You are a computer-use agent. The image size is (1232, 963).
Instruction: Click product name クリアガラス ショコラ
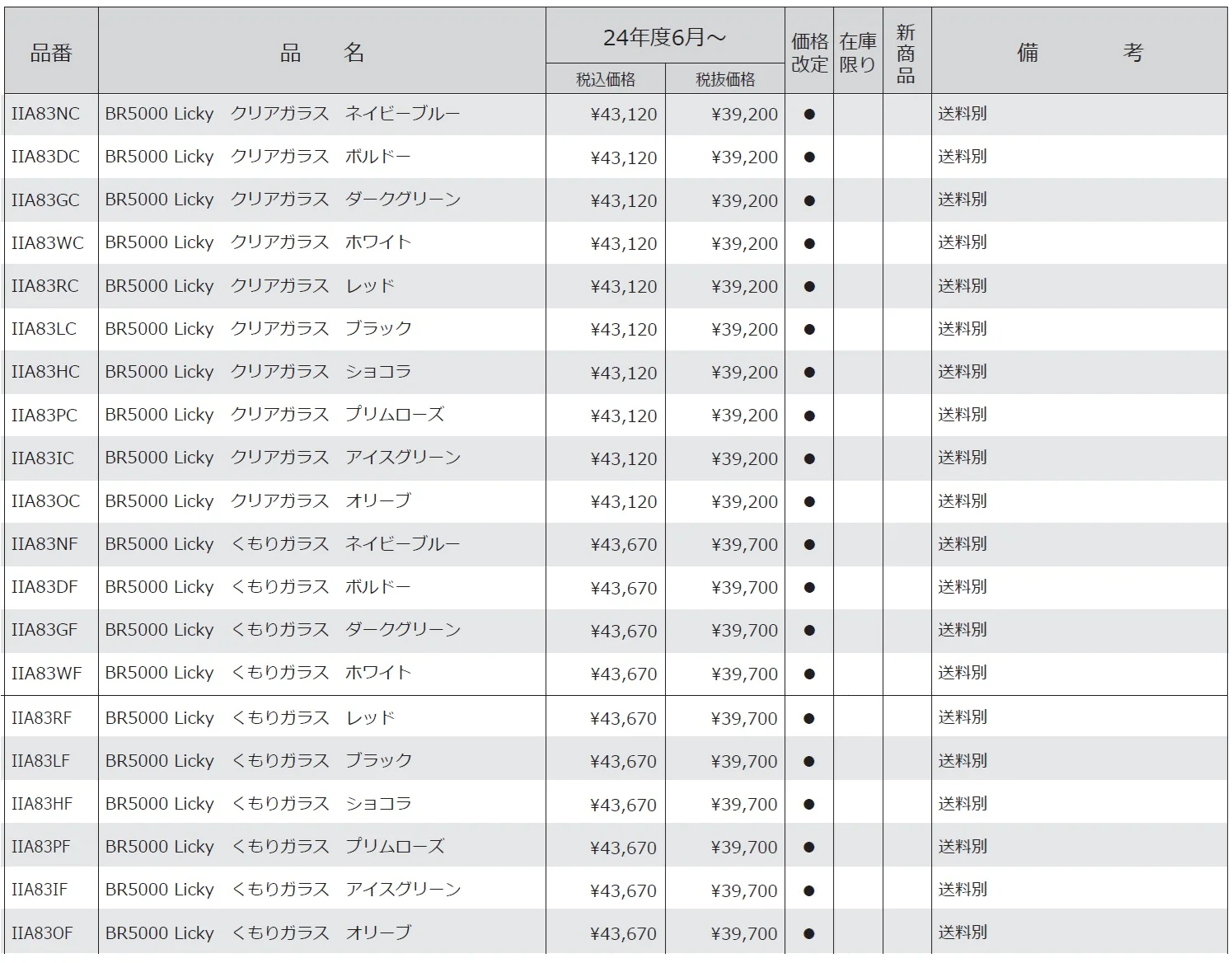point(320,372)
